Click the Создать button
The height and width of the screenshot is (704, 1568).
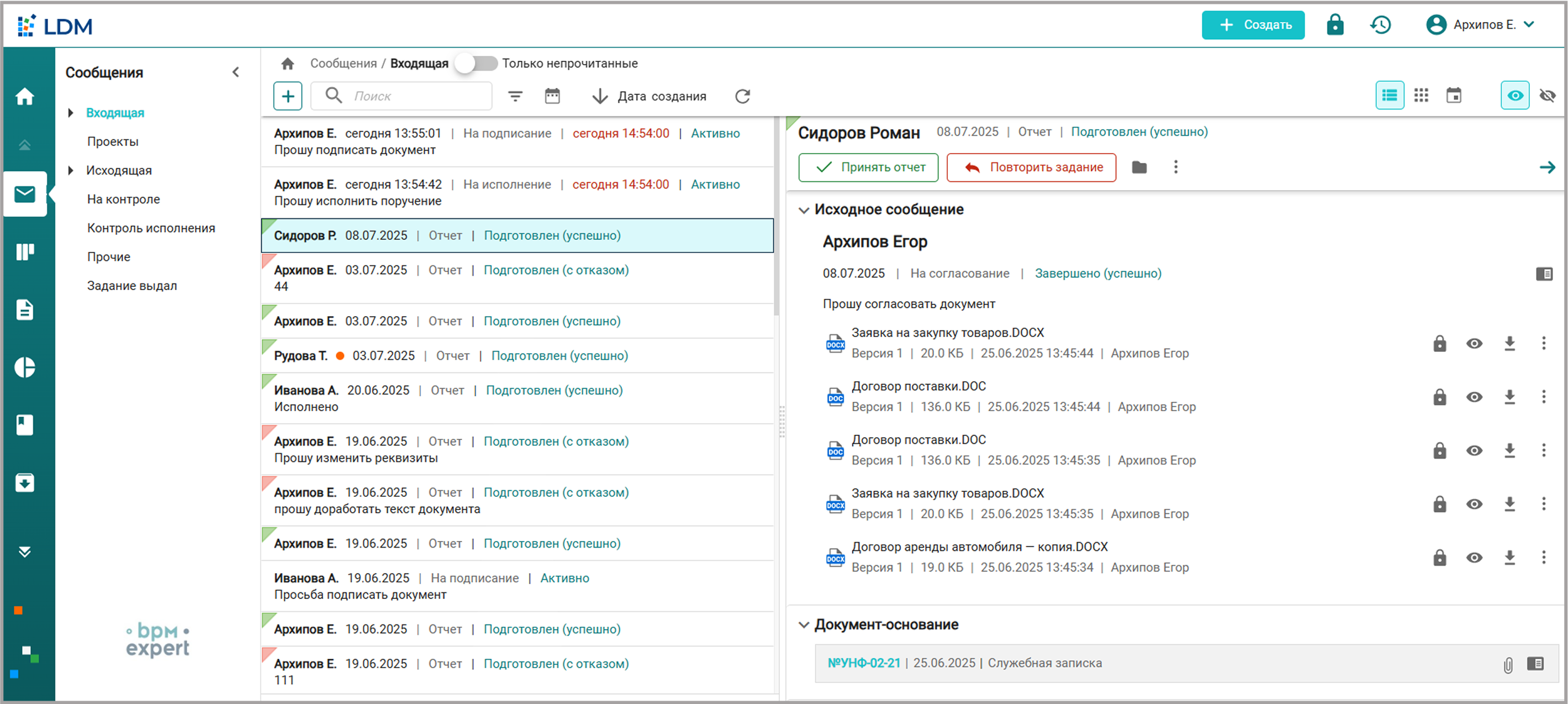click(1253, 25)
